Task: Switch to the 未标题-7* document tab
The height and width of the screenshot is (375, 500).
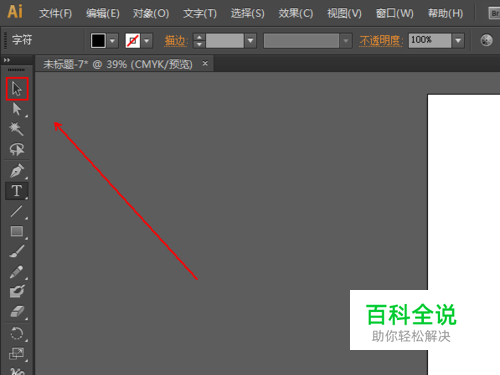Action: pos(118,64)
